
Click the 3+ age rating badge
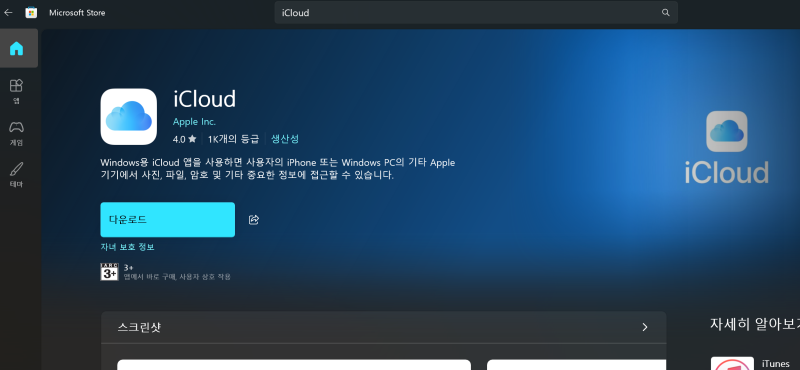109,272
